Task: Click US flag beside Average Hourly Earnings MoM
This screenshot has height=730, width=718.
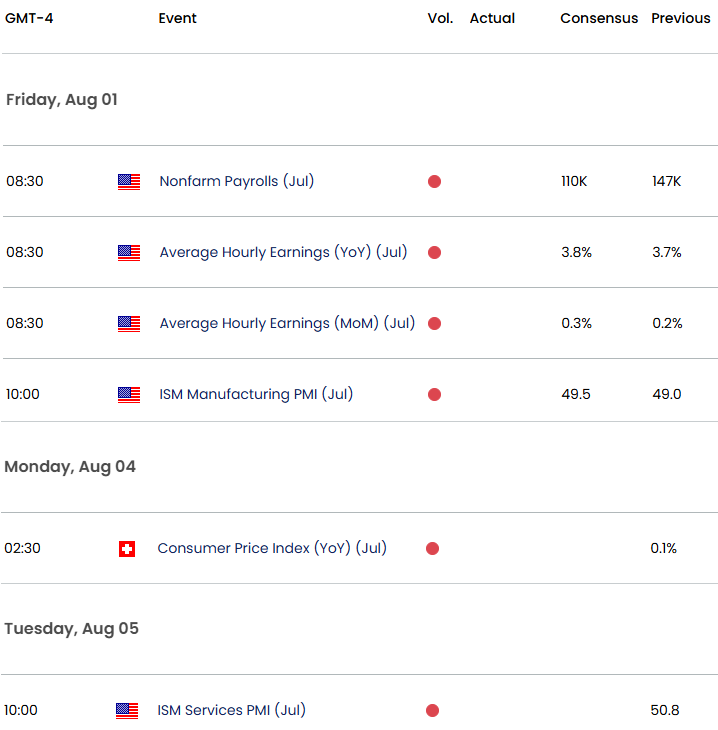Action: pos(129,324)
